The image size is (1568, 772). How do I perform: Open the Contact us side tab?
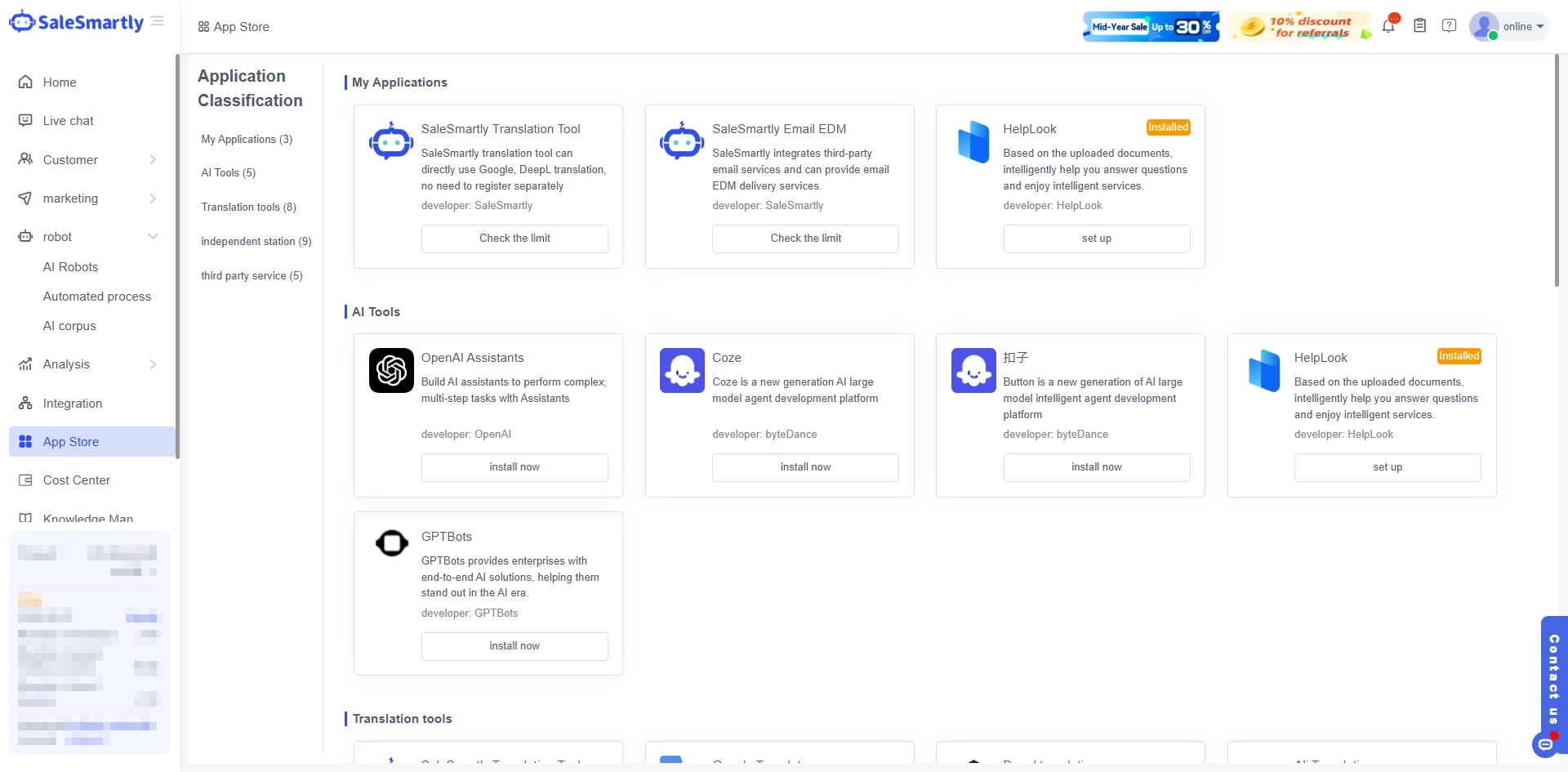(1553, 678)
